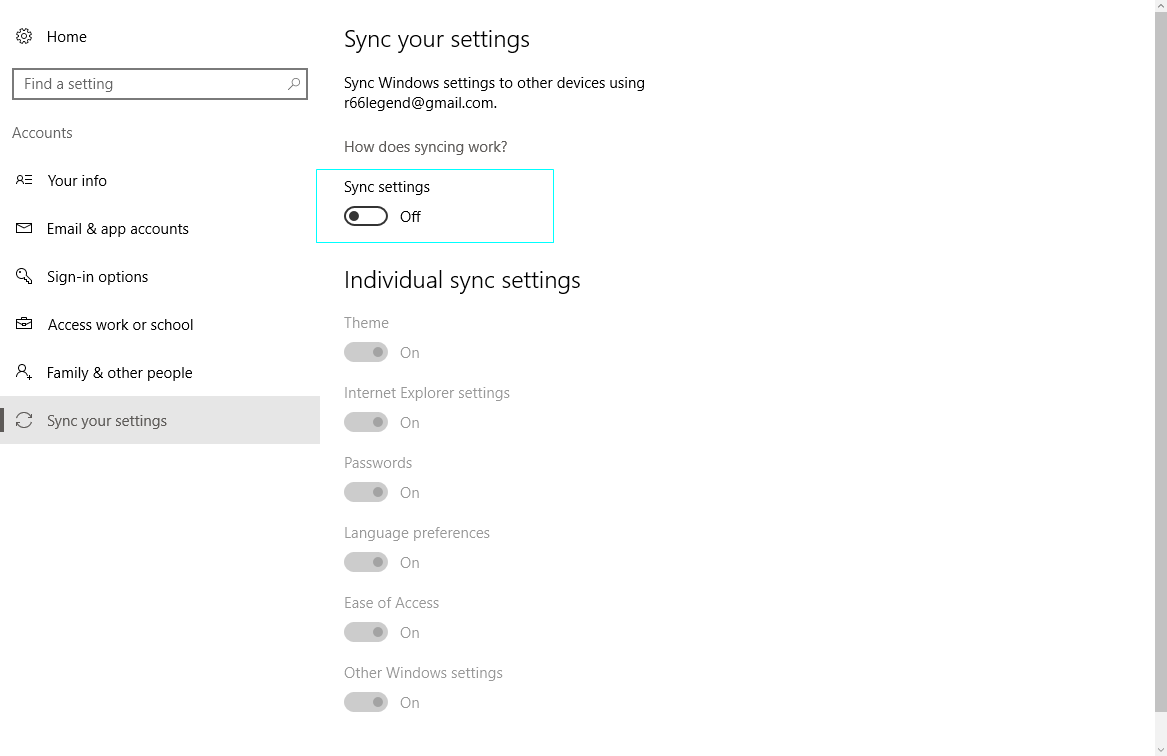Click the Access work or school briefcase icon
The width and height of the screenshot is (1167, 756).
coord(24,324)
